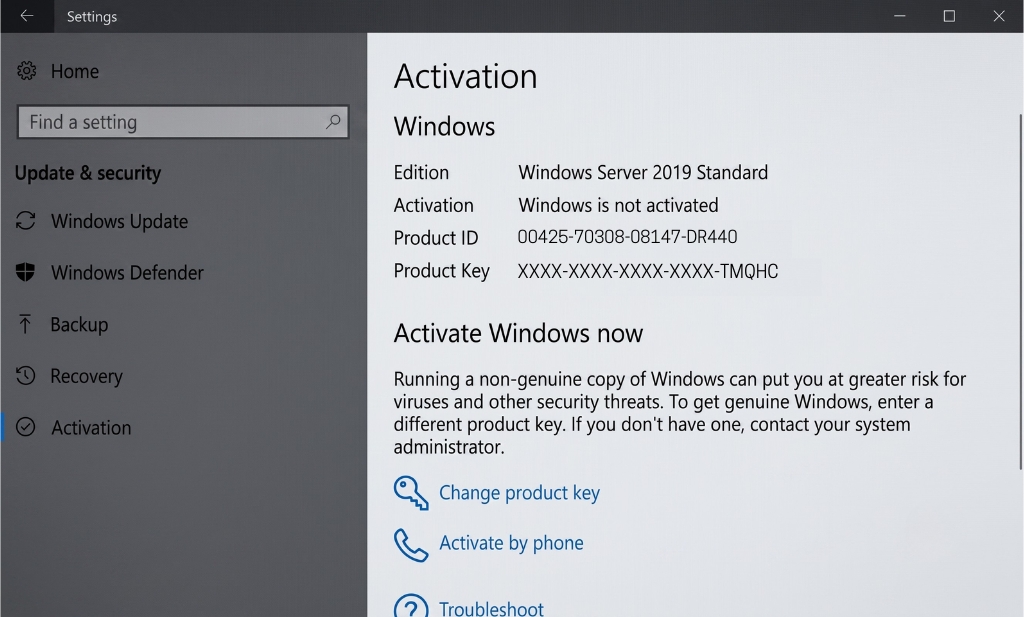Open Backup section
The width and height of the screenshot is (1024, 617).
point(79,324)
